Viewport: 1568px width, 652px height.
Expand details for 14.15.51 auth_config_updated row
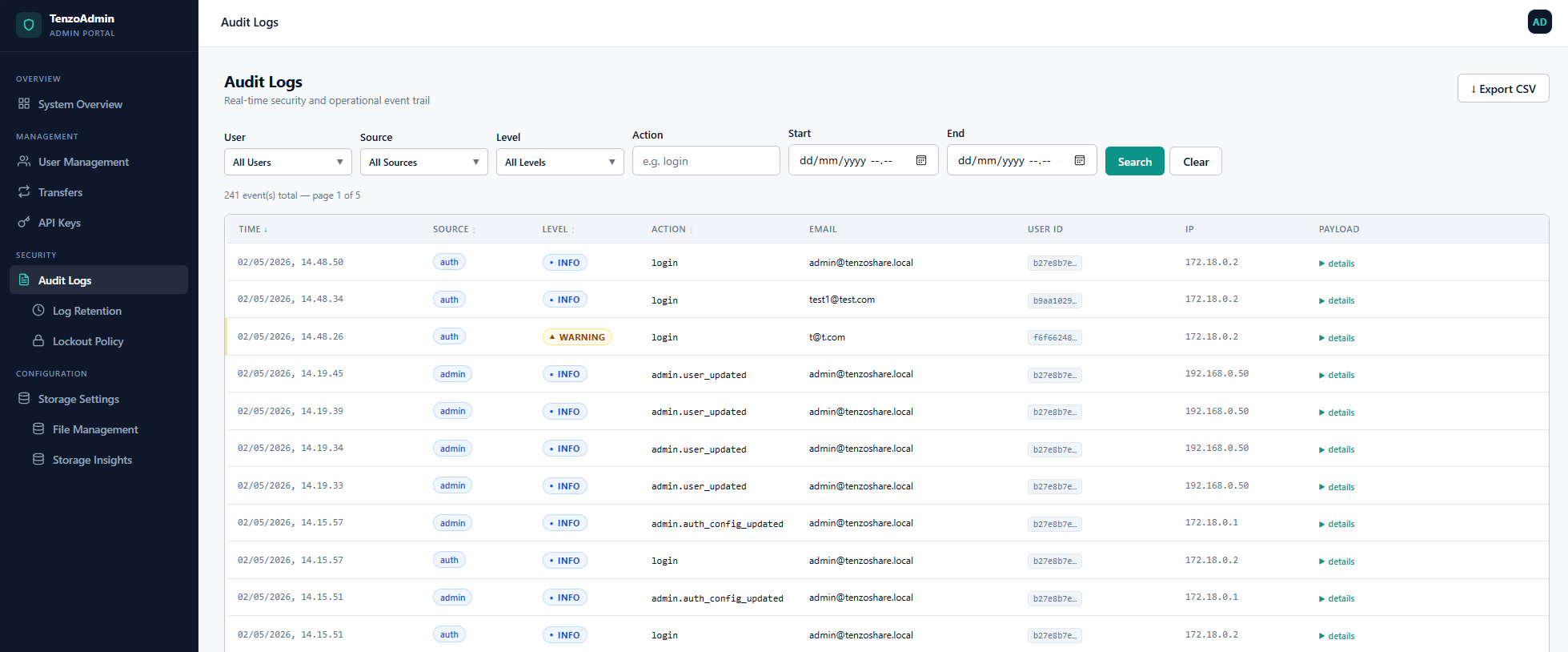click(1337, 598)
